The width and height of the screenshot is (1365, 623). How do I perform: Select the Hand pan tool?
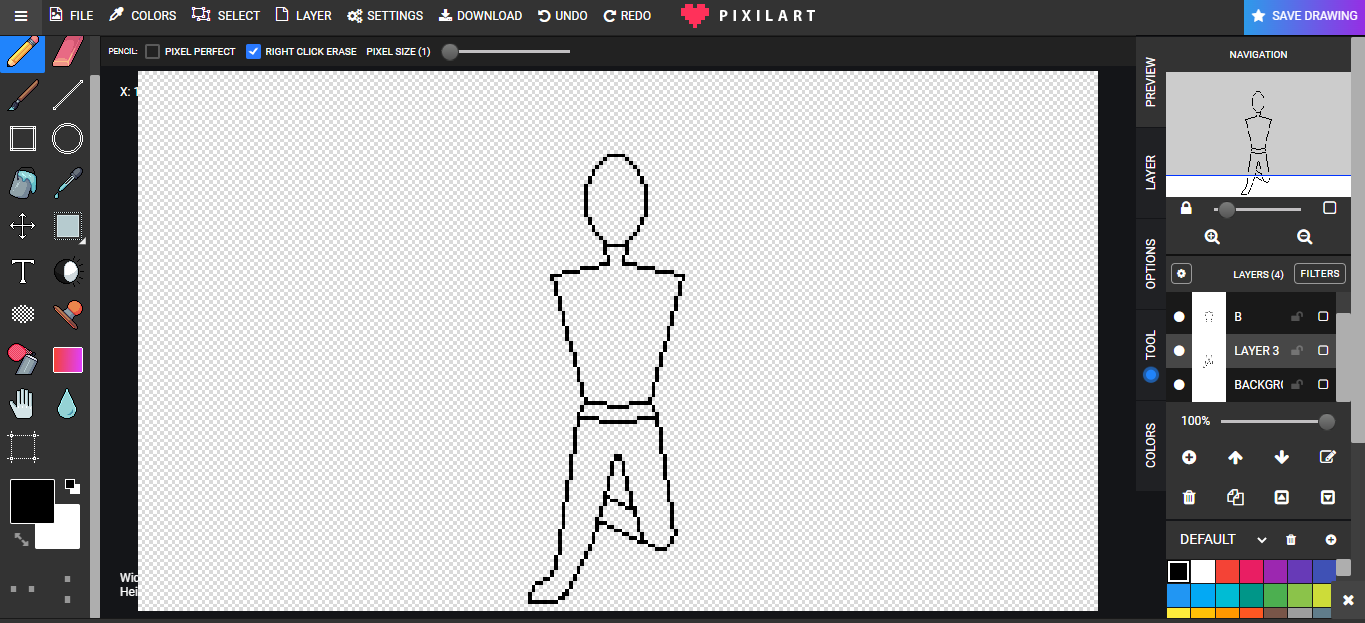(23, 403)
